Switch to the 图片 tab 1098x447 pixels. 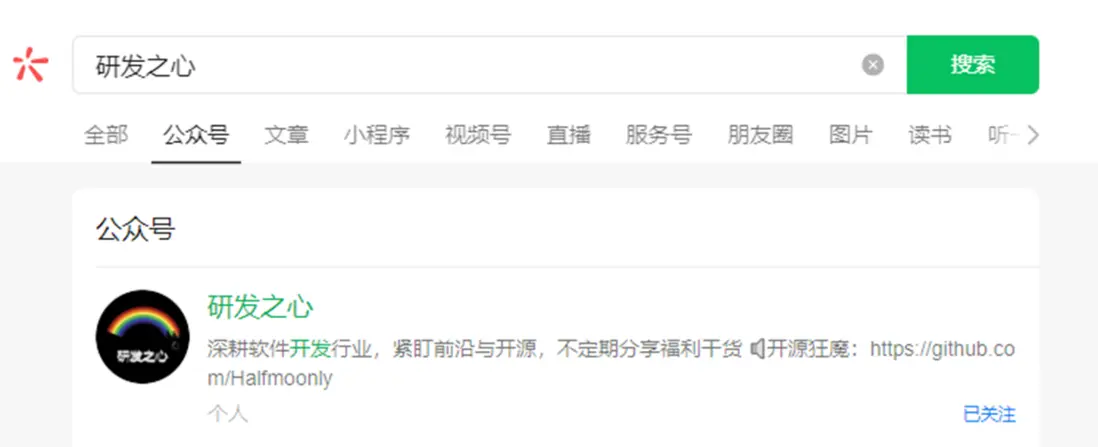click(x=851, y=135)
